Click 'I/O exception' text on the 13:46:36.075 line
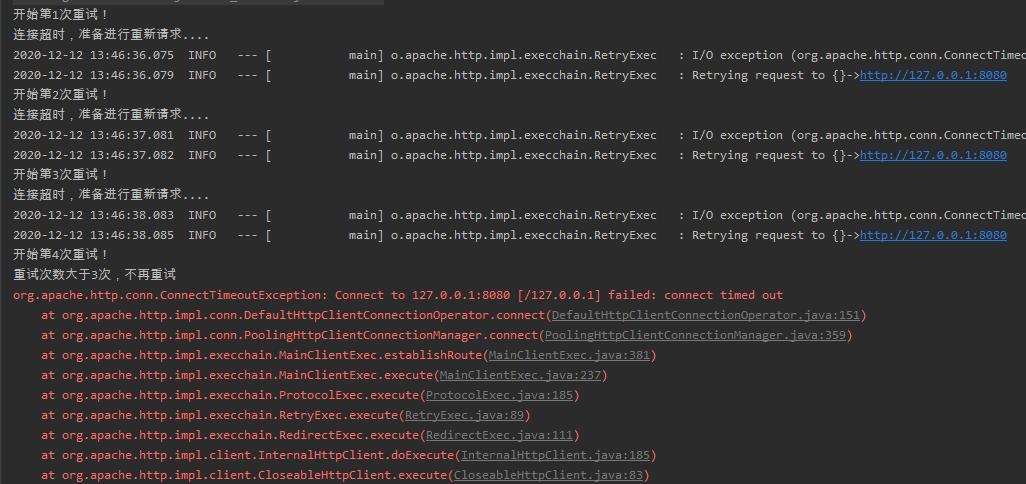This screenshot has height=484, width=1026. (737, 56)
